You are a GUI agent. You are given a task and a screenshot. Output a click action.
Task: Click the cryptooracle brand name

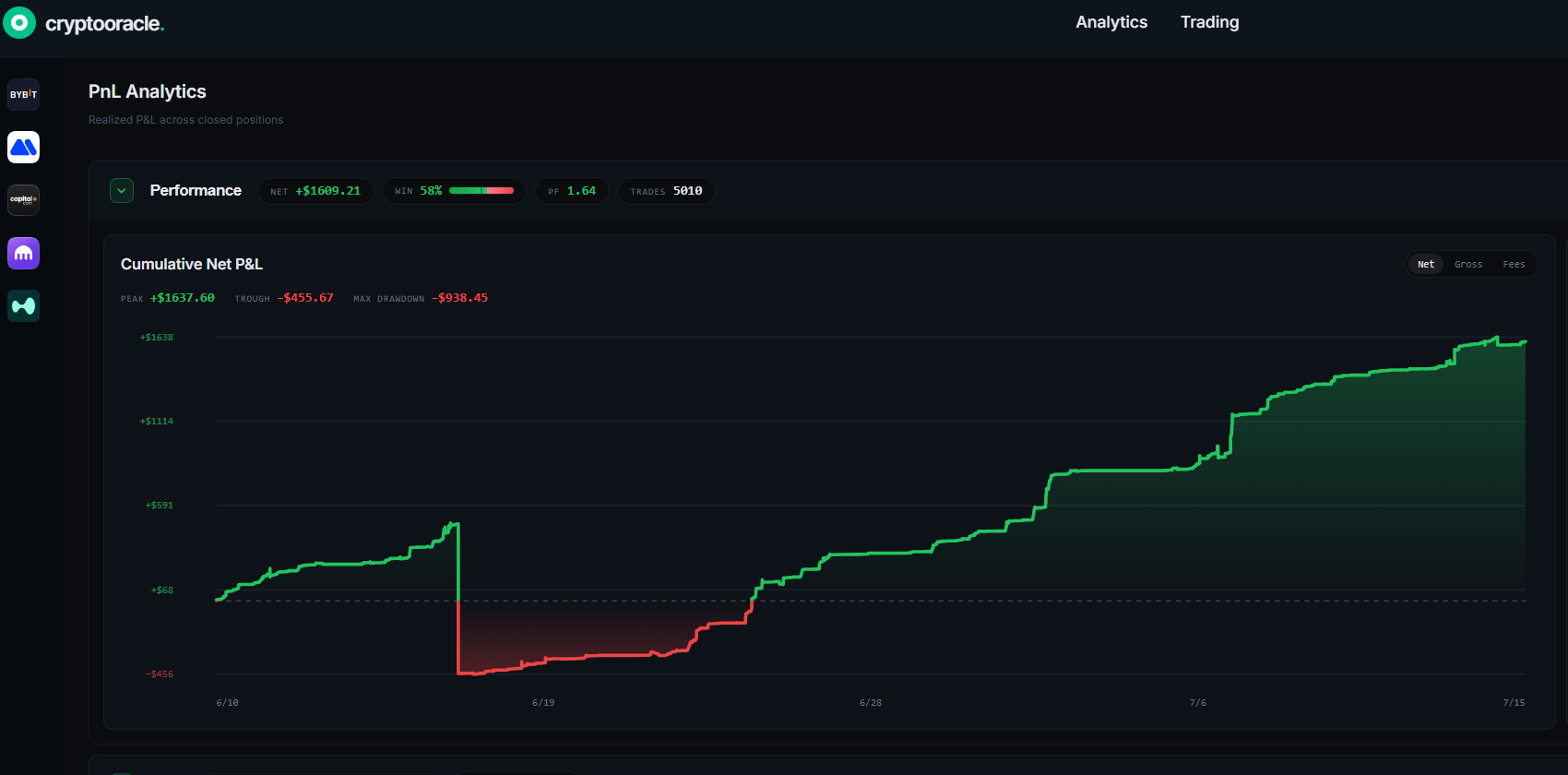[104, 24]
